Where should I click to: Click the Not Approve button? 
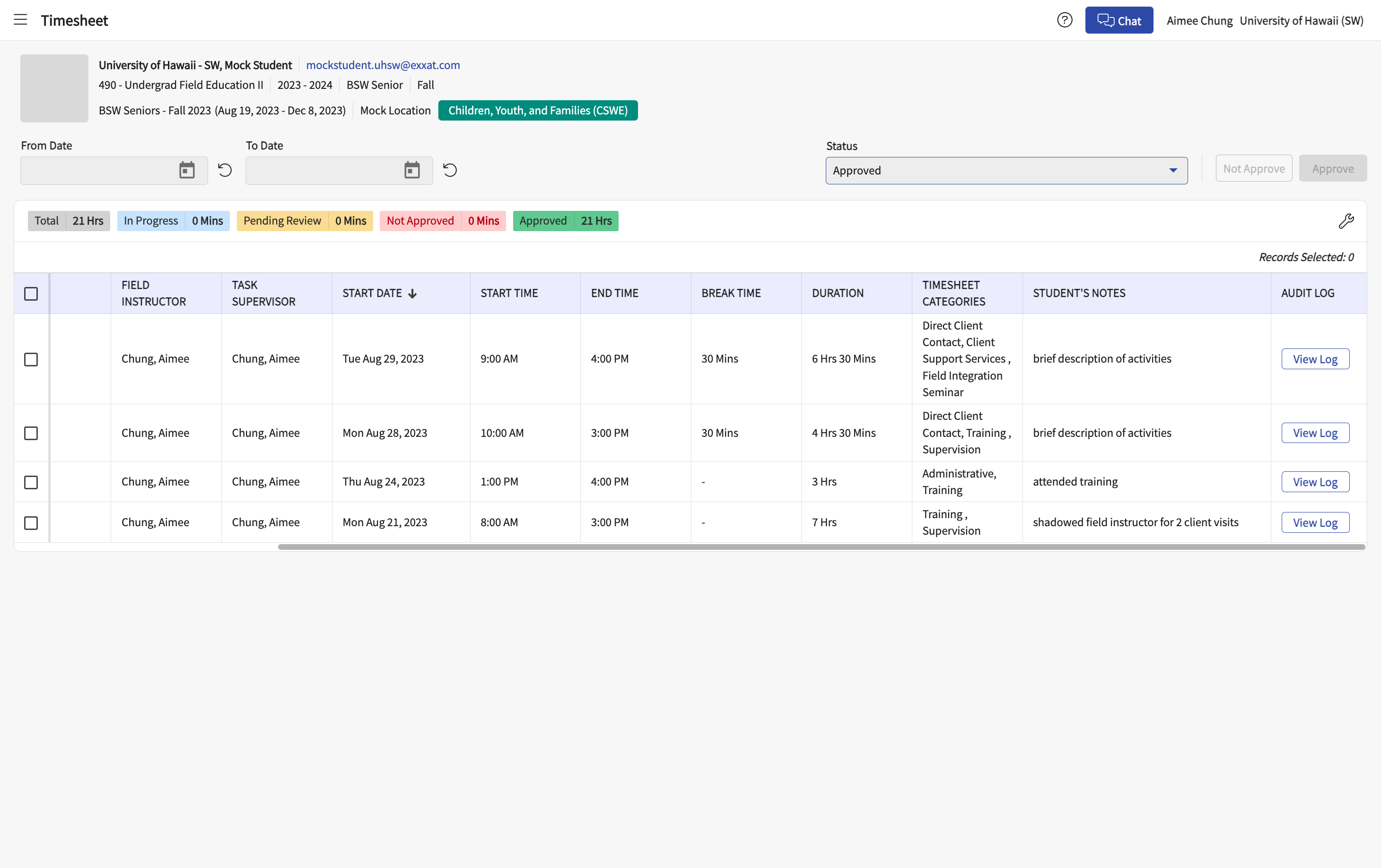[x=1254, y=169]
